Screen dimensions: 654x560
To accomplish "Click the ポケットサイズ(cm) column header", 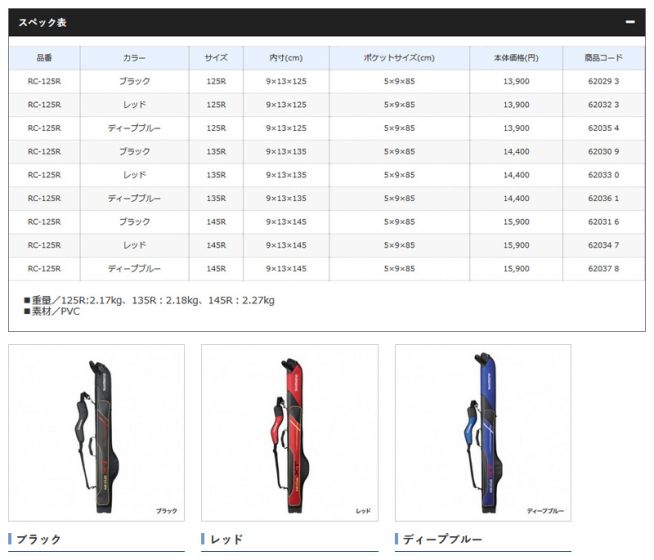I will 399,58.
